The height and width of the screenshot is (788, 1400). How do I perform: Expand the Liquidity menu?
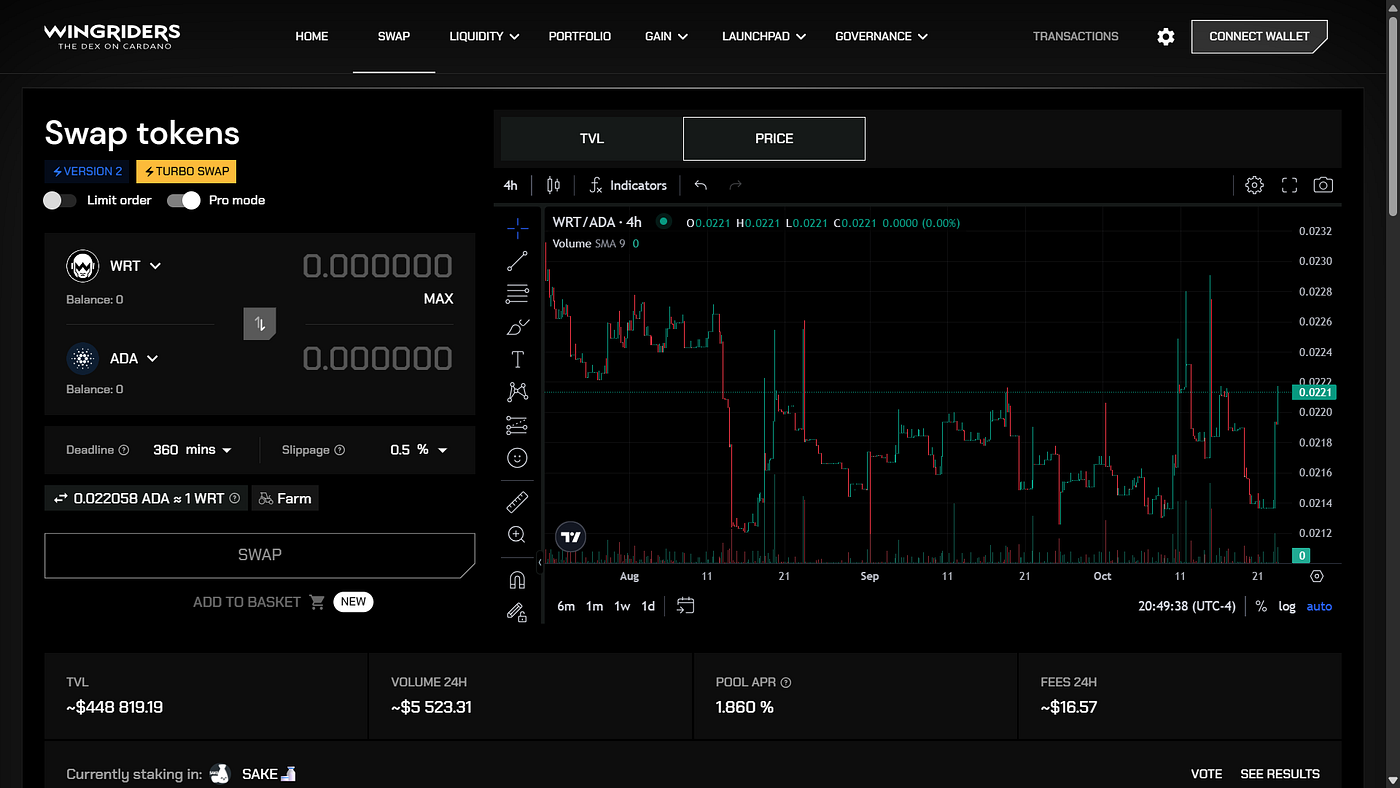tap(485, 36)
